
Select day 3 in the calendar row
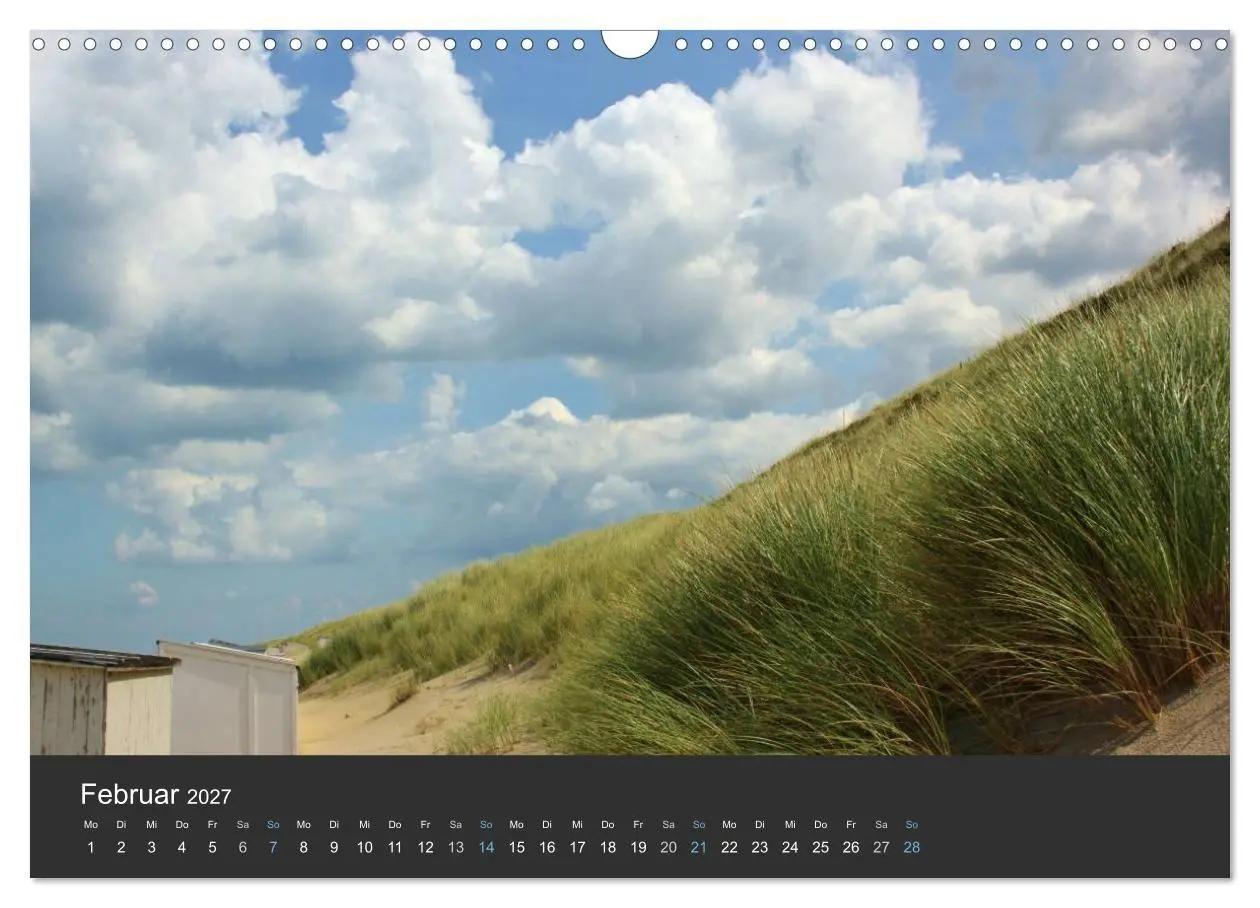[x=151, y=847]
